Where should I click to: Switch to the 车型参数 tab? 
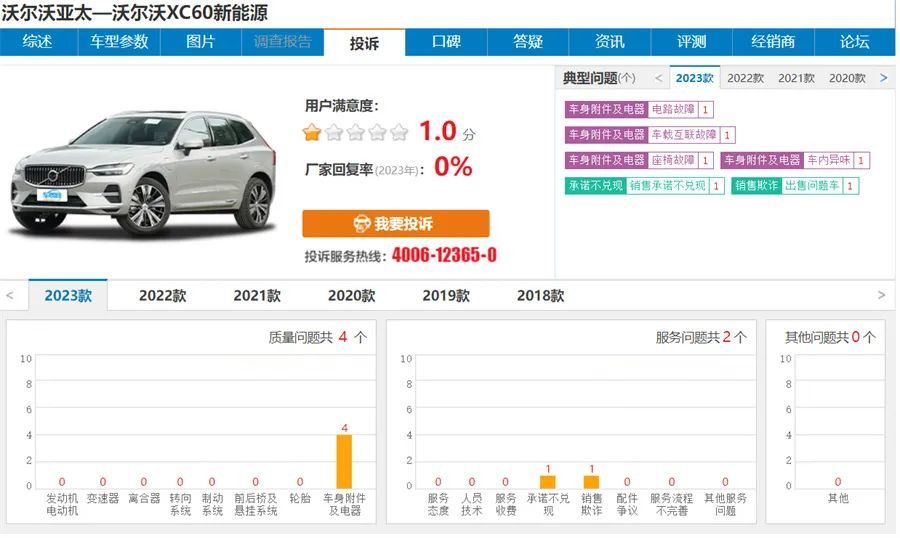pos(119,42)
